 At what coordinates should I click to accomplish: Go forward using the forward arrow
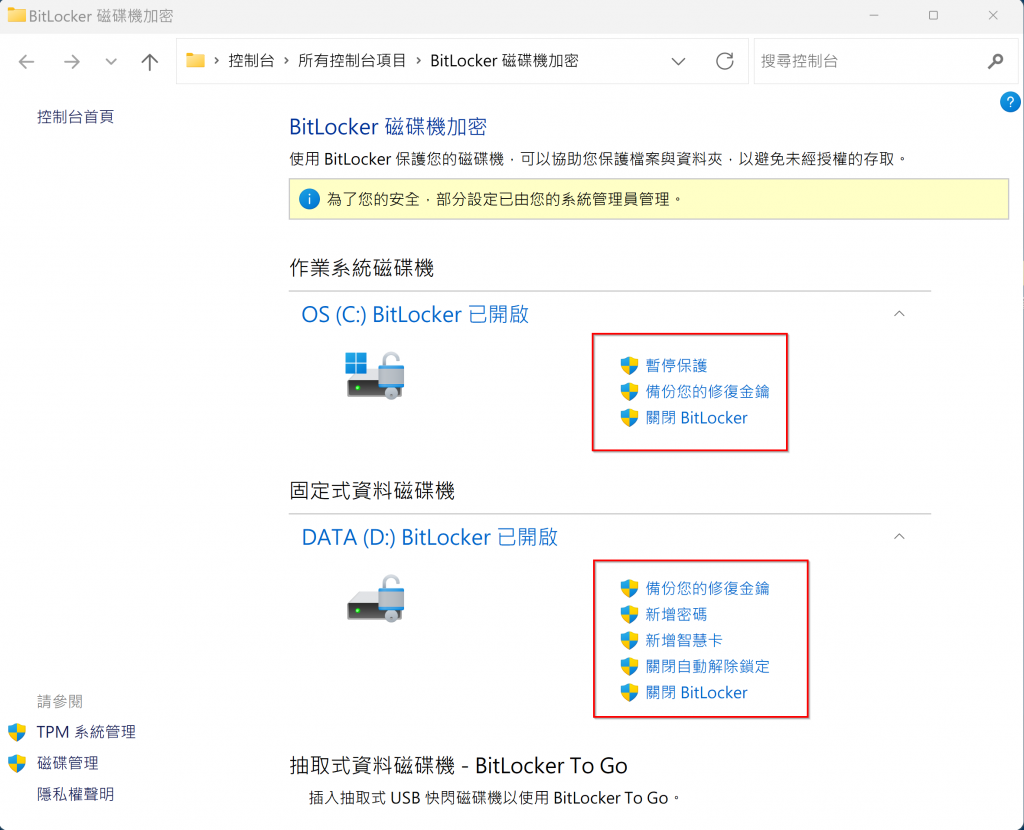(72, 61)
